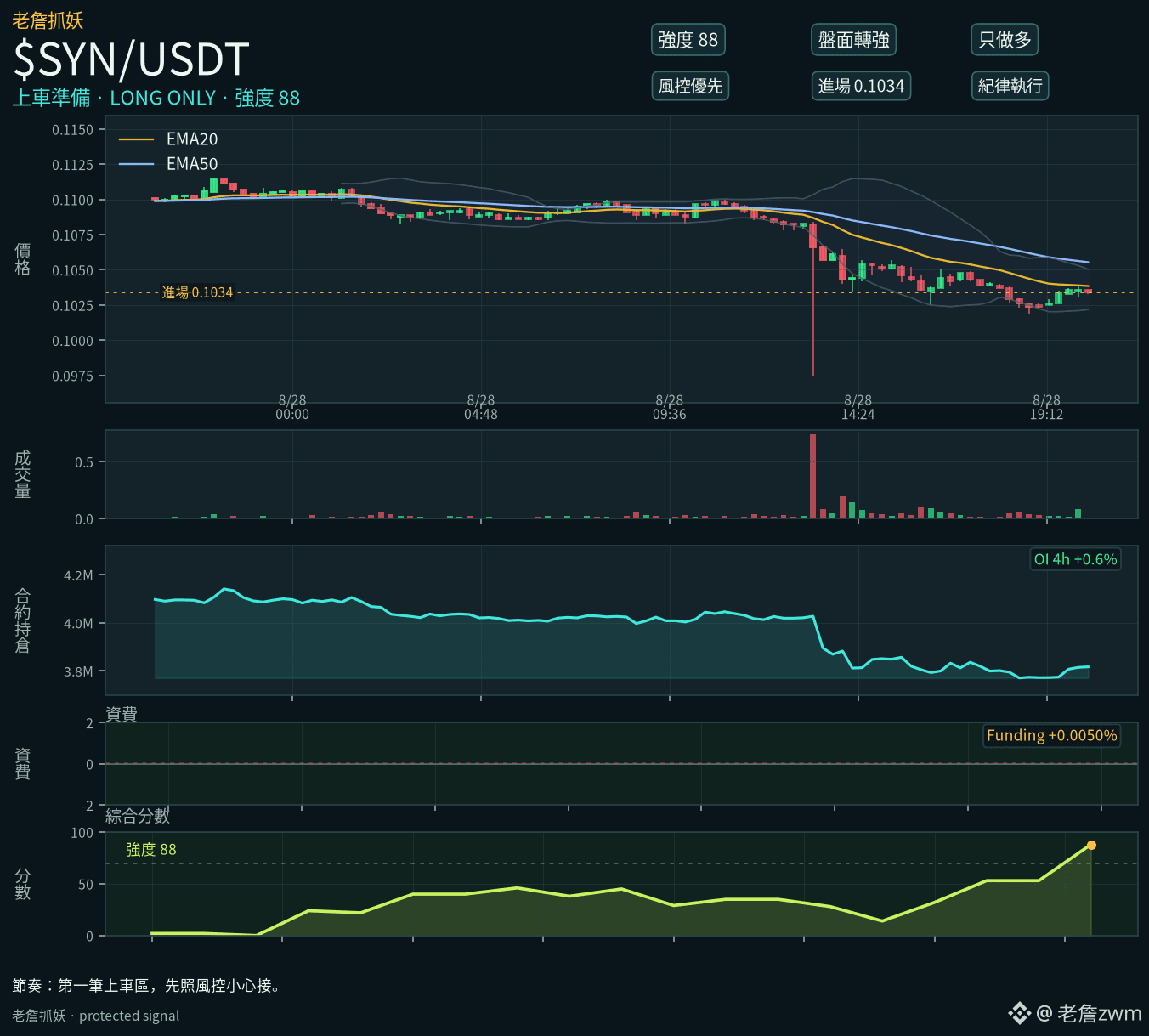
Task: Click the 8/28 04:48 time axis label
Action: click(481, 407)
